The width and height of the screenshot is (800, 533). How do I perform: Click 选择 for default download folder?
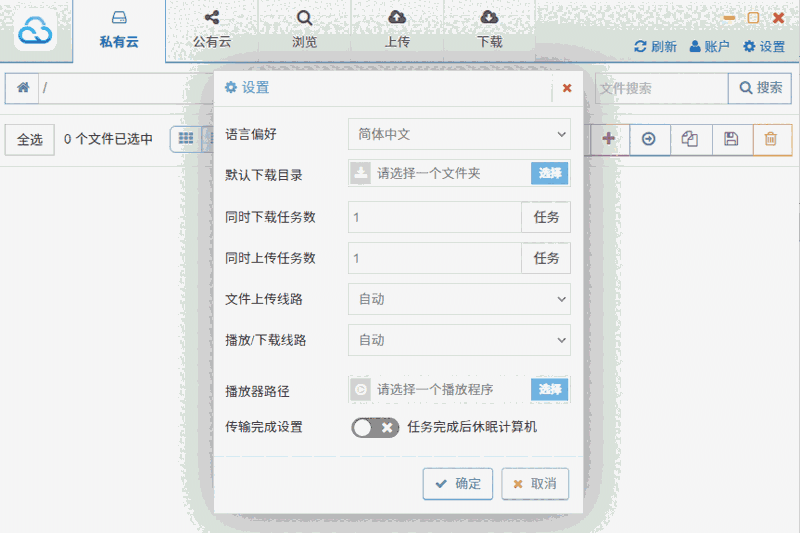coord(549,173)
